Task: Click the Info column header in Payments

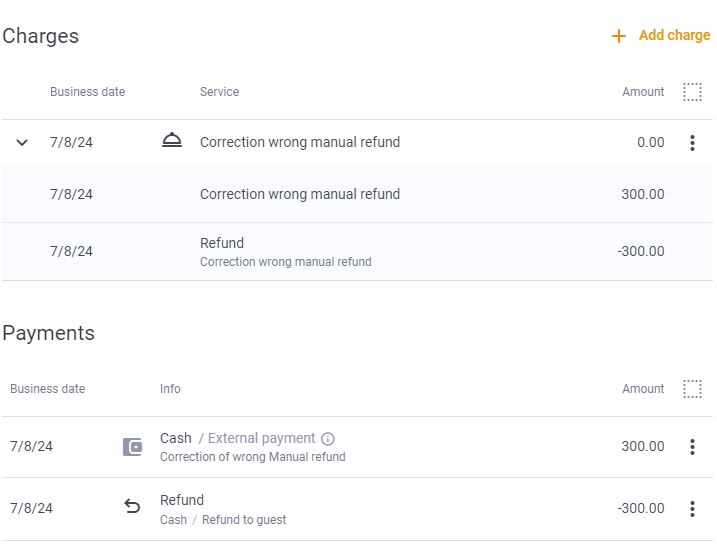Action: point(170,389)
